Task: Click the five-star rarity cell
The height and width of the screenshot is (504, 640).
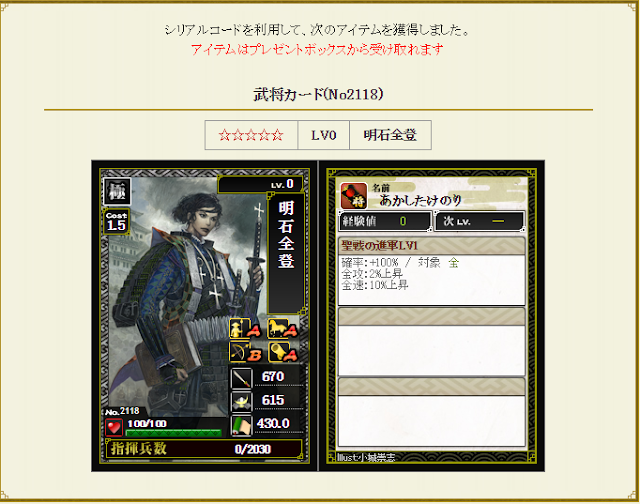Action: [251, 135]
